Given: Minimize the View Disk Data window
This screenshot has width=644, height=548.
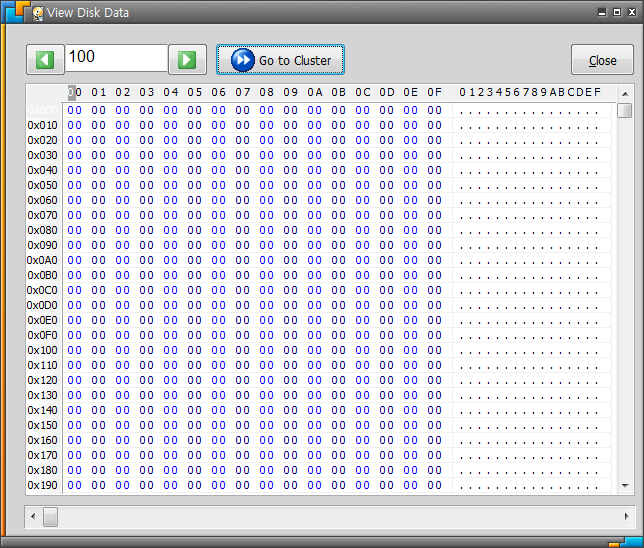Looking at the screenshot, I should (602, 13).
